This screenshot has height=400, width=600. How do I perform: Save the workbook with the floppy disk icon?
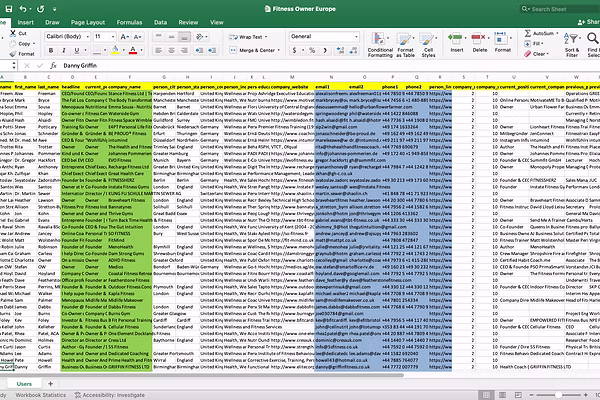pyautogui.click(x=8, y=8)
